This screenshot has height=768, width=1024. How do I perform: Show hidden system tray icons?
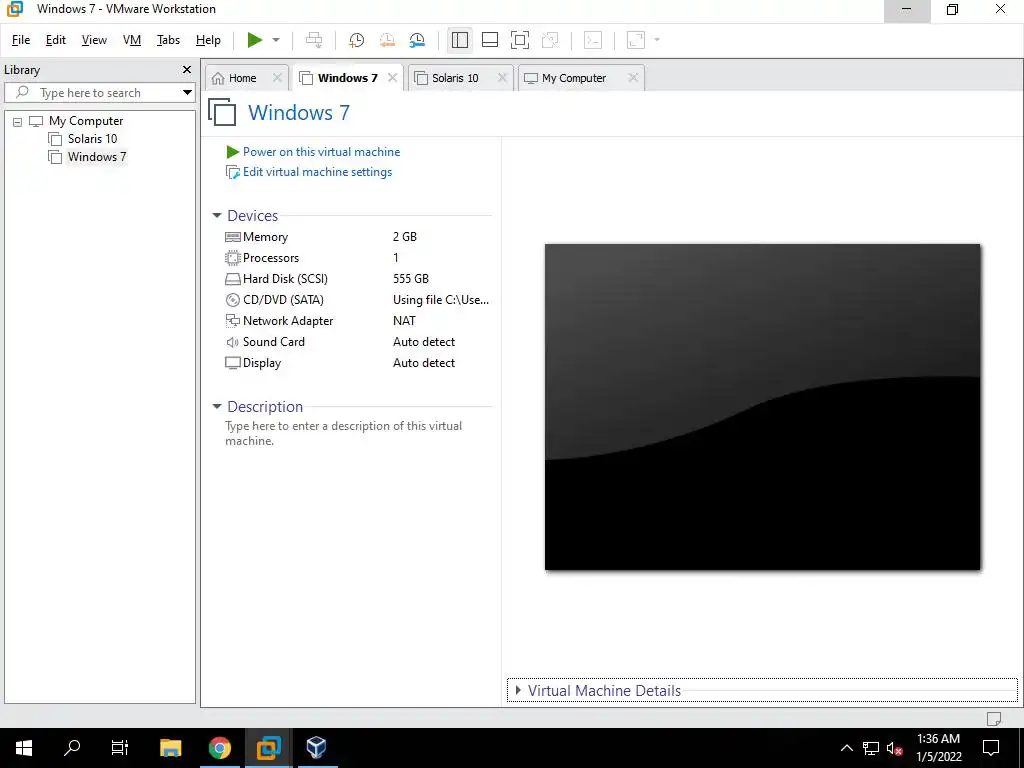pyautogui.click(x=846, y=748)
